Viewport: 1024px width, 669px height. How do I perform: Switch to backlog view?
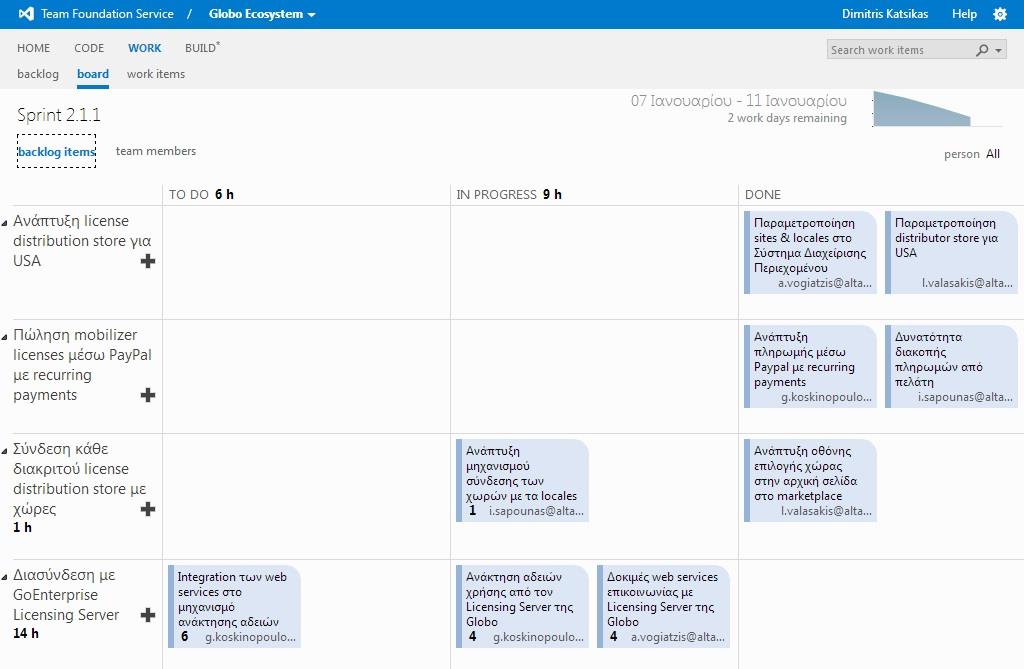[x=38, y=74]
